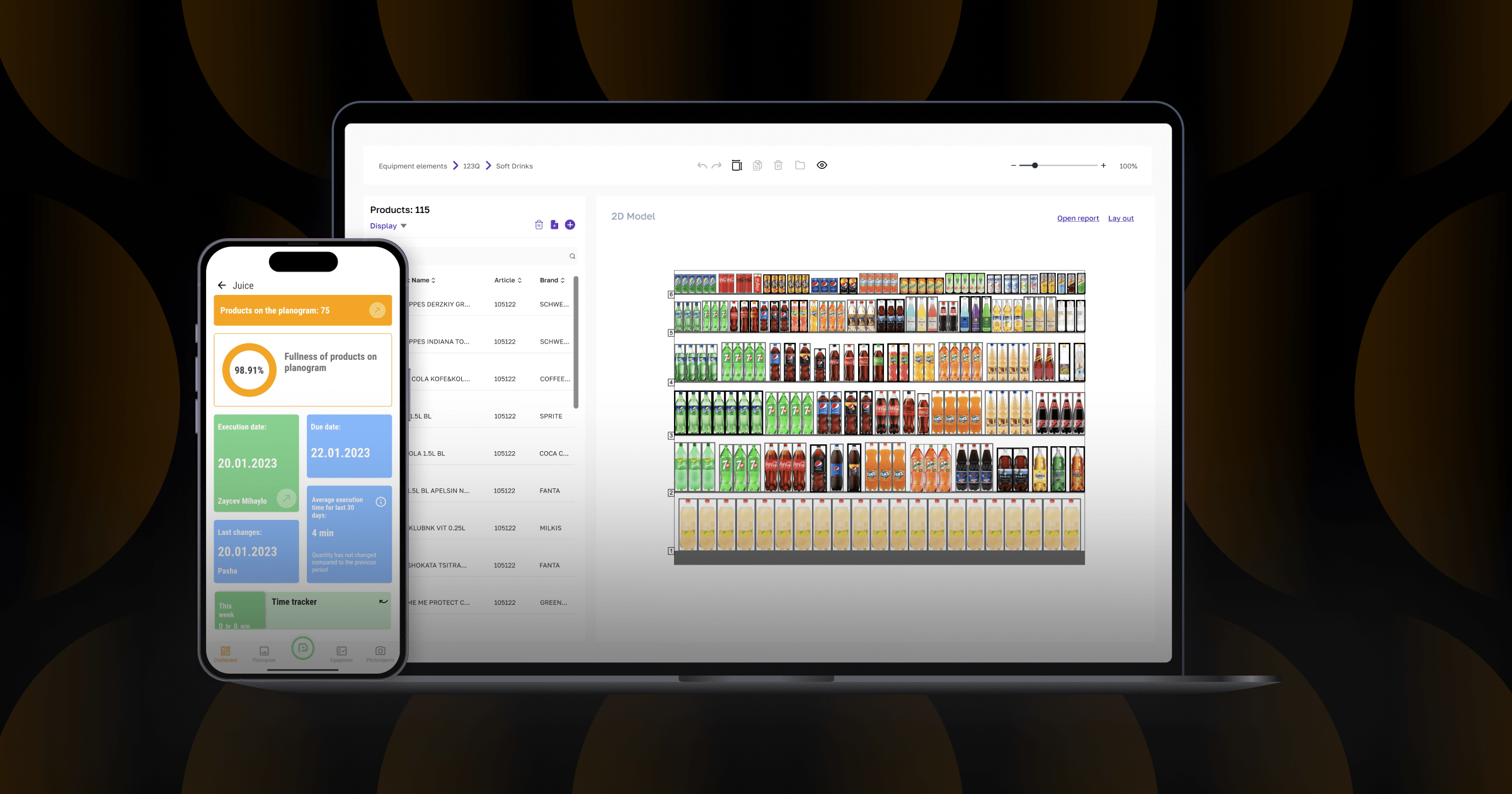1512x794 pixels.
Task: Click the Lay out link
Action: (x=1121, y=219)
